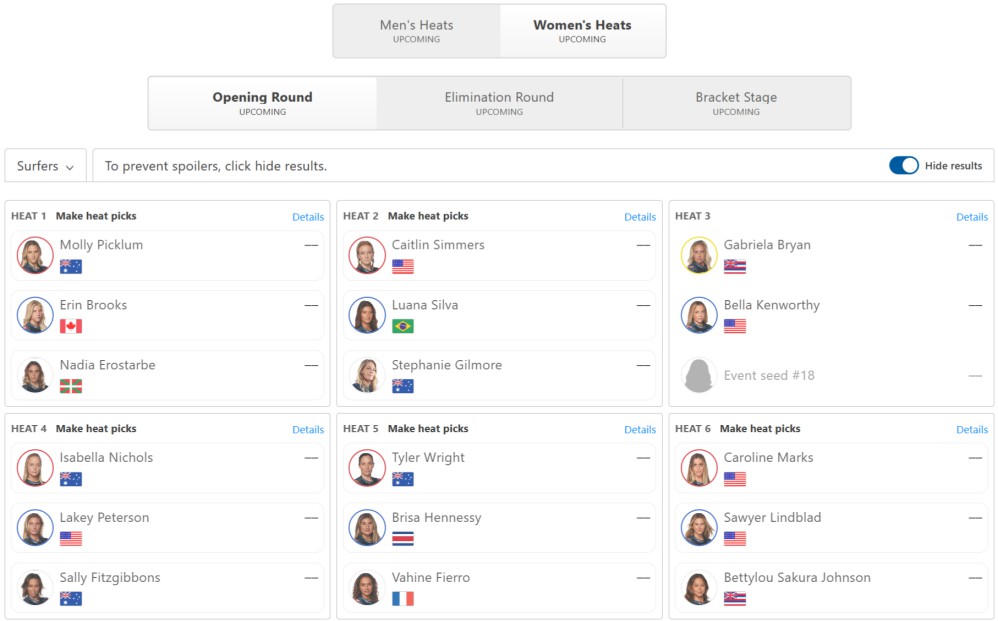Click Caitlin Simmers' profile picture
Image resolution: width=998 pixels, height=621 pixels.
click(x=367, y=255)
